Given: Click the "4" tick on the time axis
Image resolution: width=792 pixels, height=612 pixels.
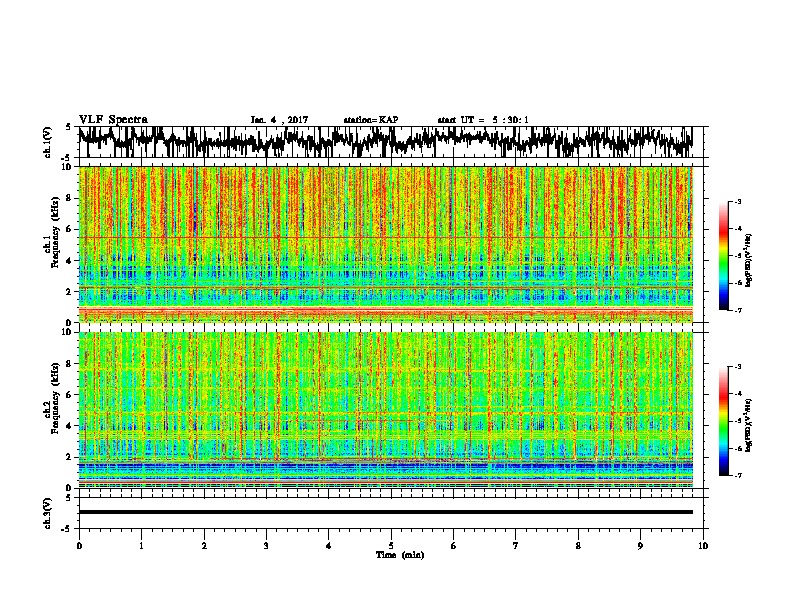Looking at the screenshot, I should tap(329, 546).
